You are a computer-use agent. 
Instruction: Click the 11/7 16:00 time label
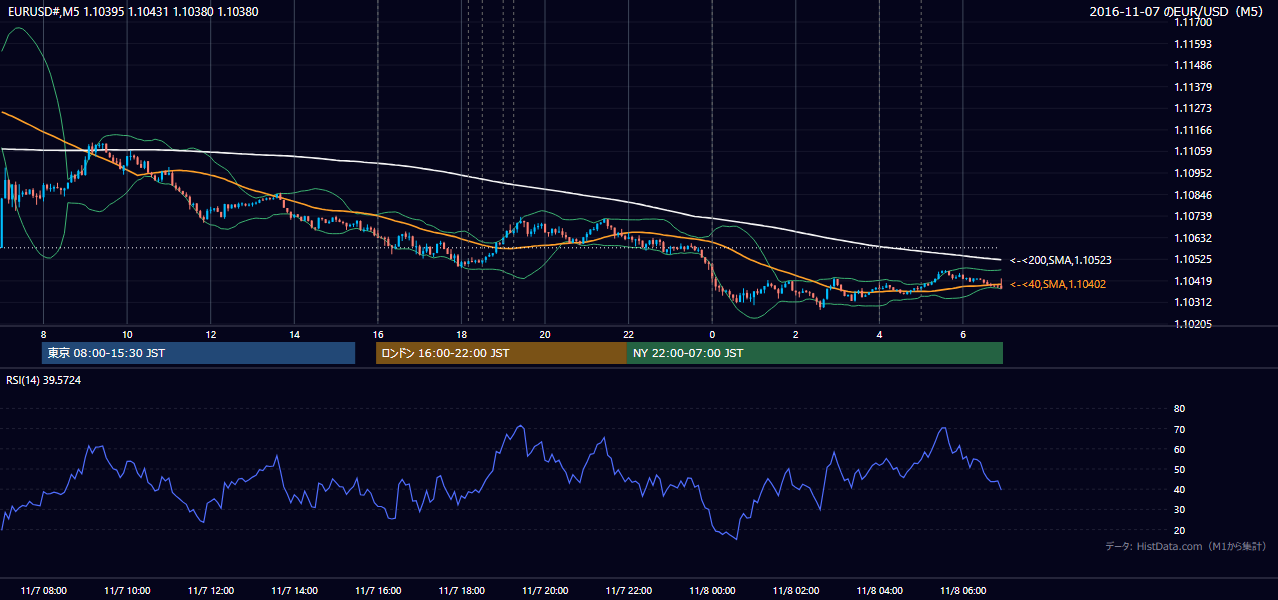(378, 590)
